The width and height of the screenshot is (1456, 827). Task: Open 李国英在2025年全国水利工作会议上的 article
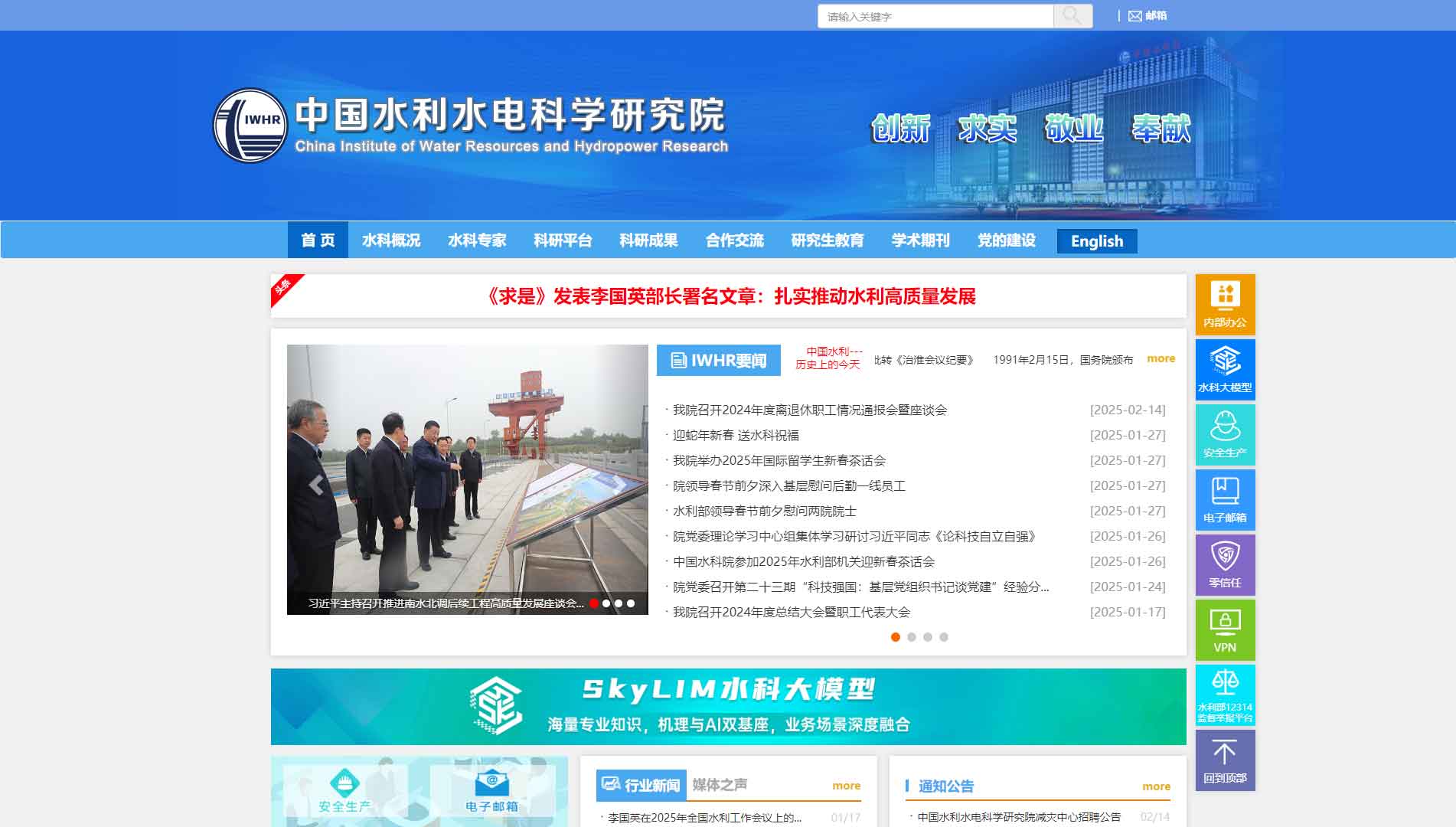pyautogui.click(x=704, y=818)
